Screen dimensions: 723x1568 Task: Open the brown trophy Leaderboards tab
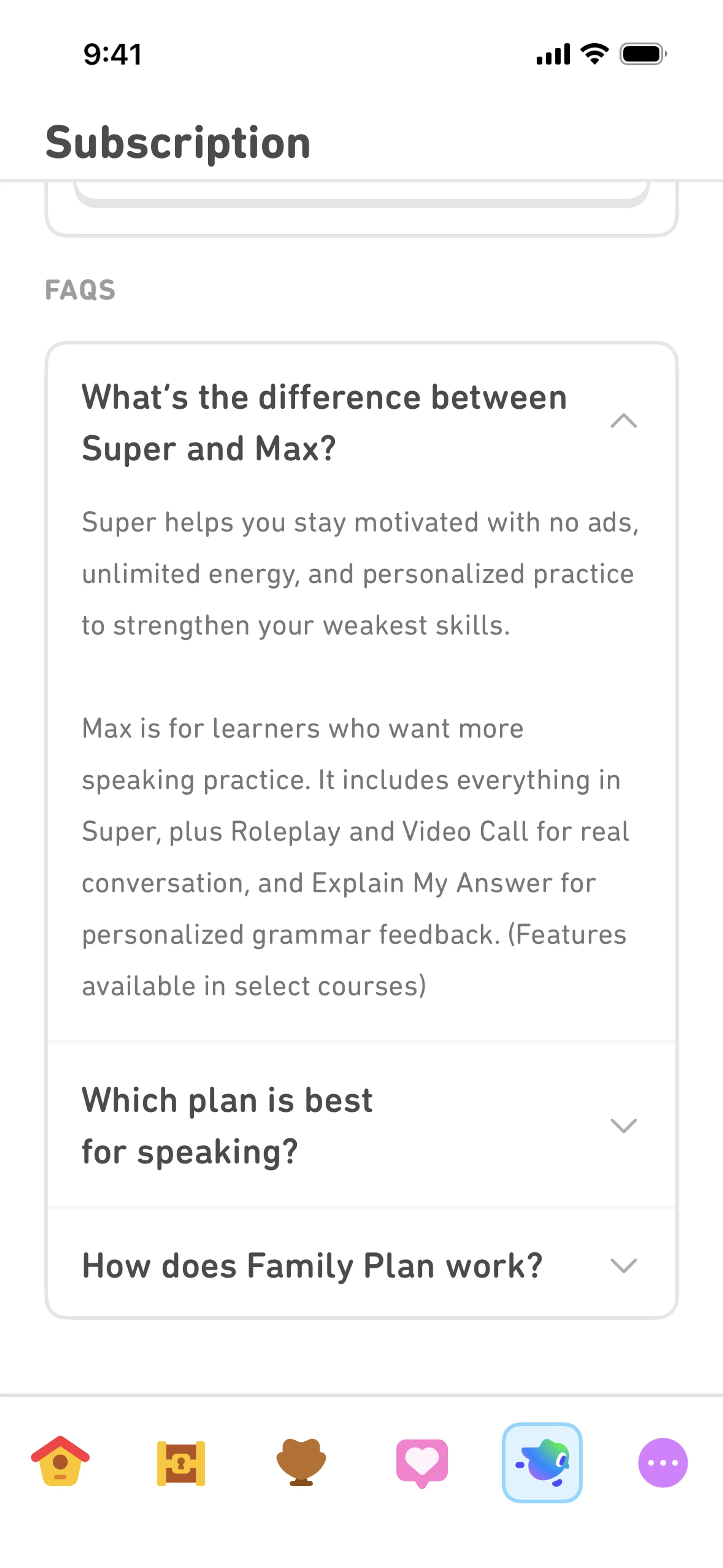[301, 1463]
